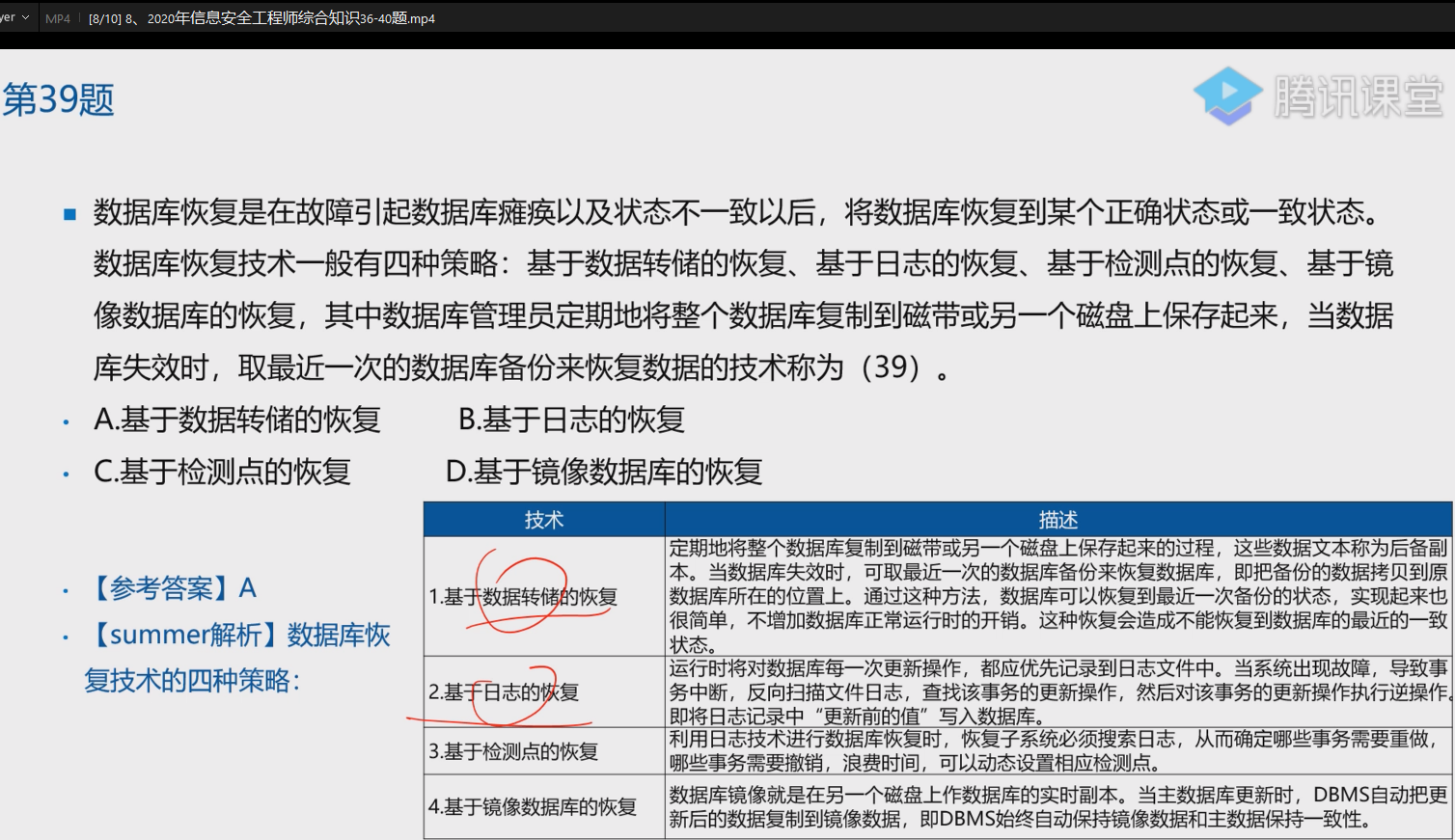Click the 【参考答案】A answer line
The image size is (1455, 840).
pos(172,587)
